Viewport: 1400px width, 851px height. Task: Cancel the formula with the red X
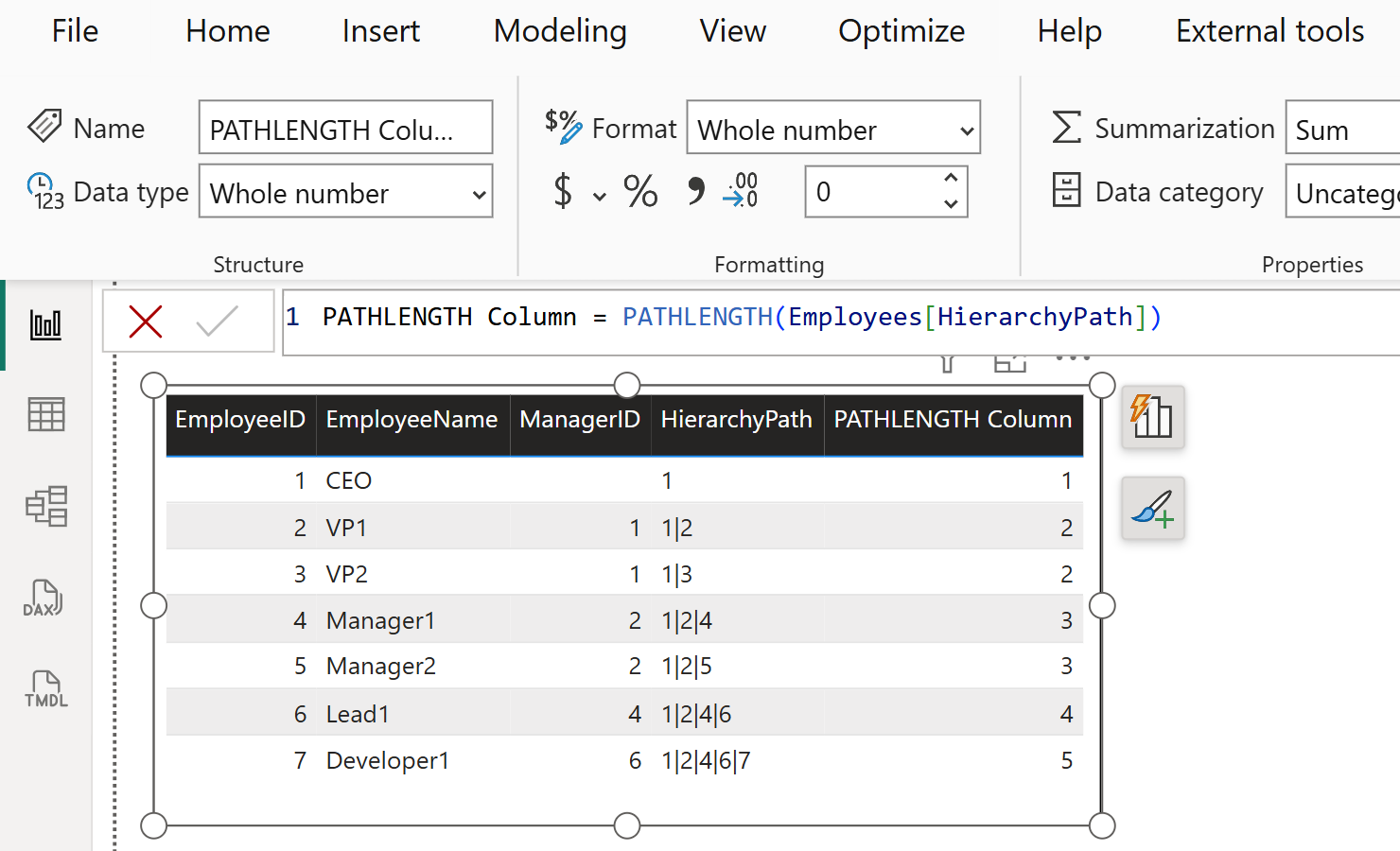point(146,321)
